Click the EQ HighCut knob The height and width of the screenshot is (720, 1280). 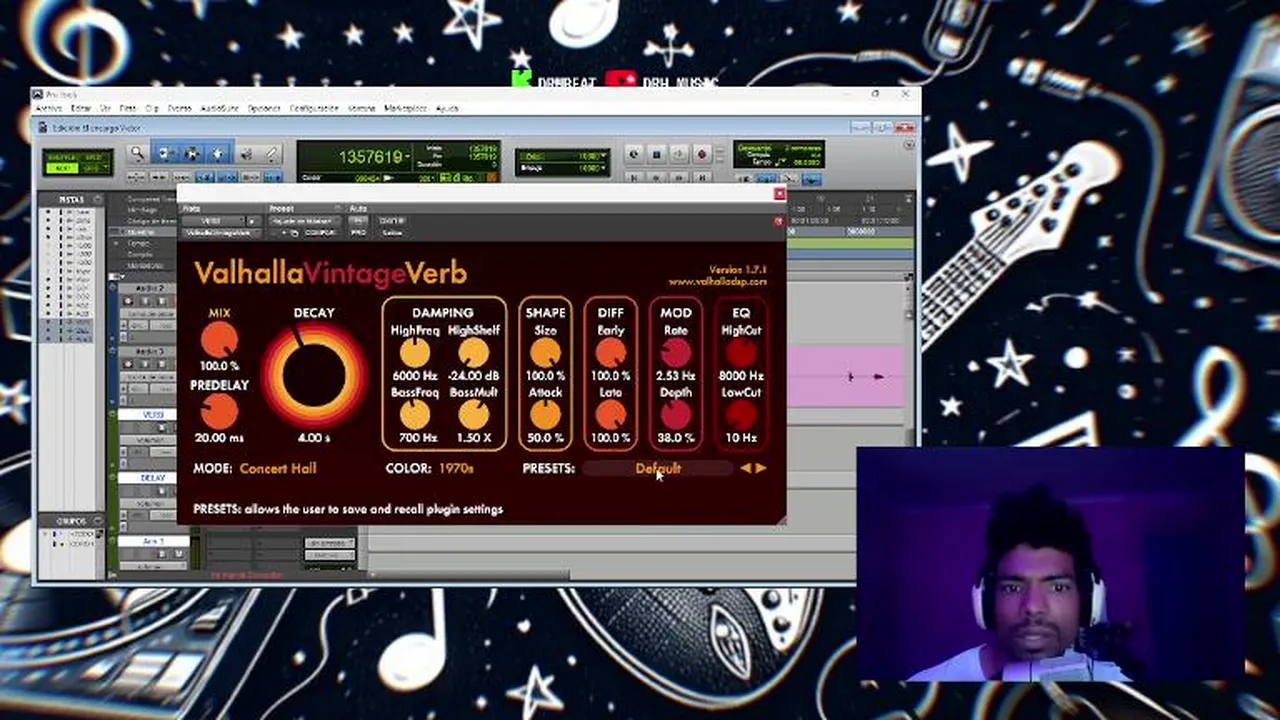(741, 352)
